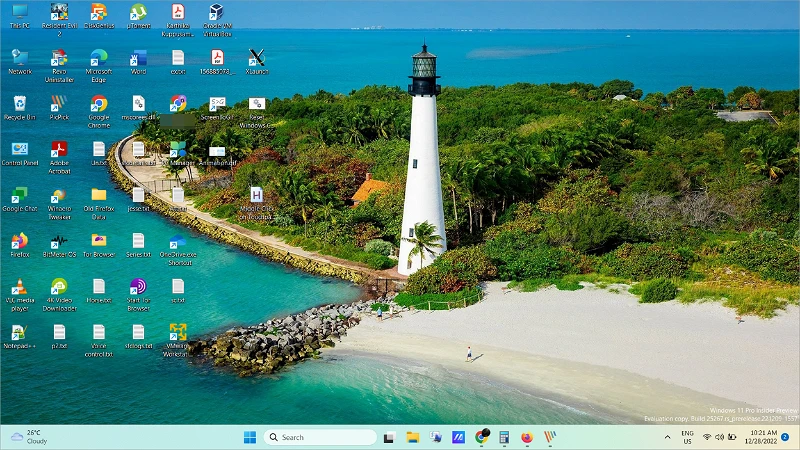
Task: Open Chrome from the taskbar
Action: (482, 437)
